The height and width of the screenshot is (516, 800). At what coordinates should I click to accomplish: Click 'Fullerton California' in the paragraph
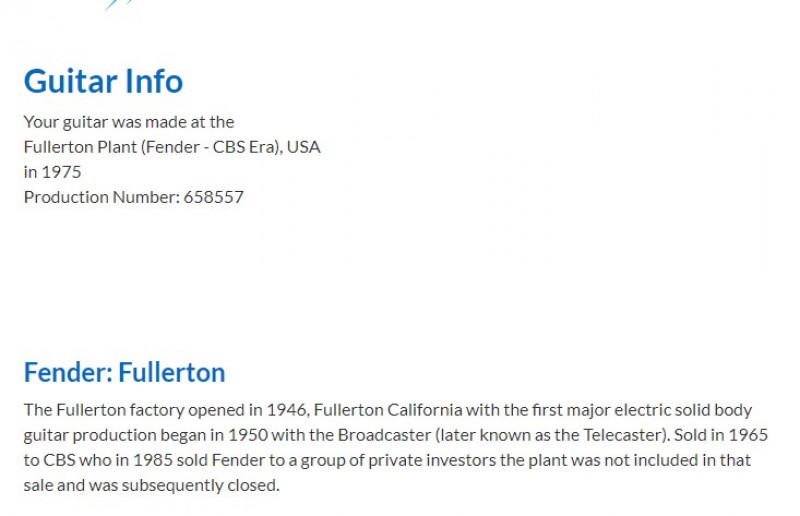pos(388,410)
